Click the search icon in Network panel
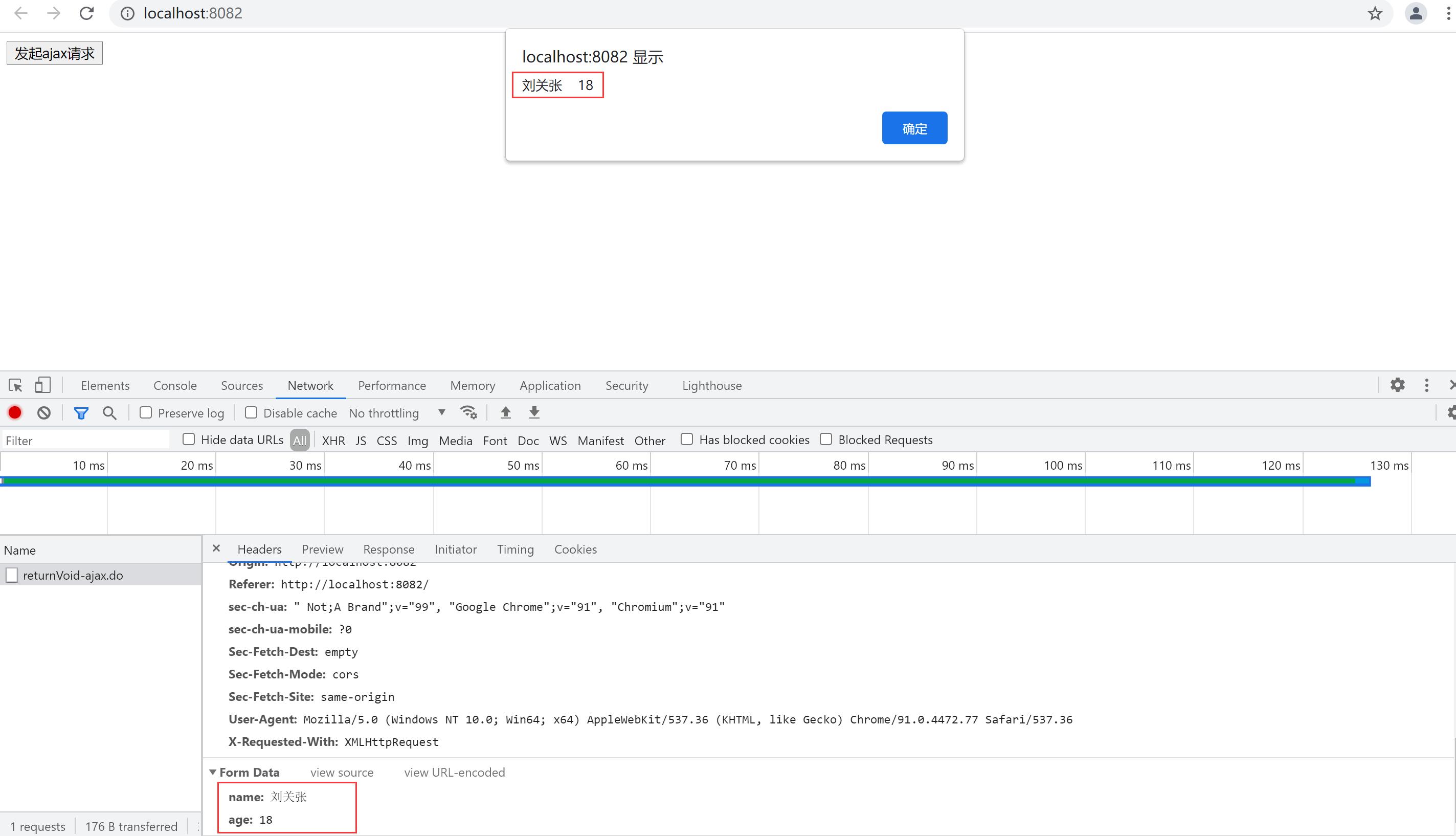 click(x=109, y=413)
